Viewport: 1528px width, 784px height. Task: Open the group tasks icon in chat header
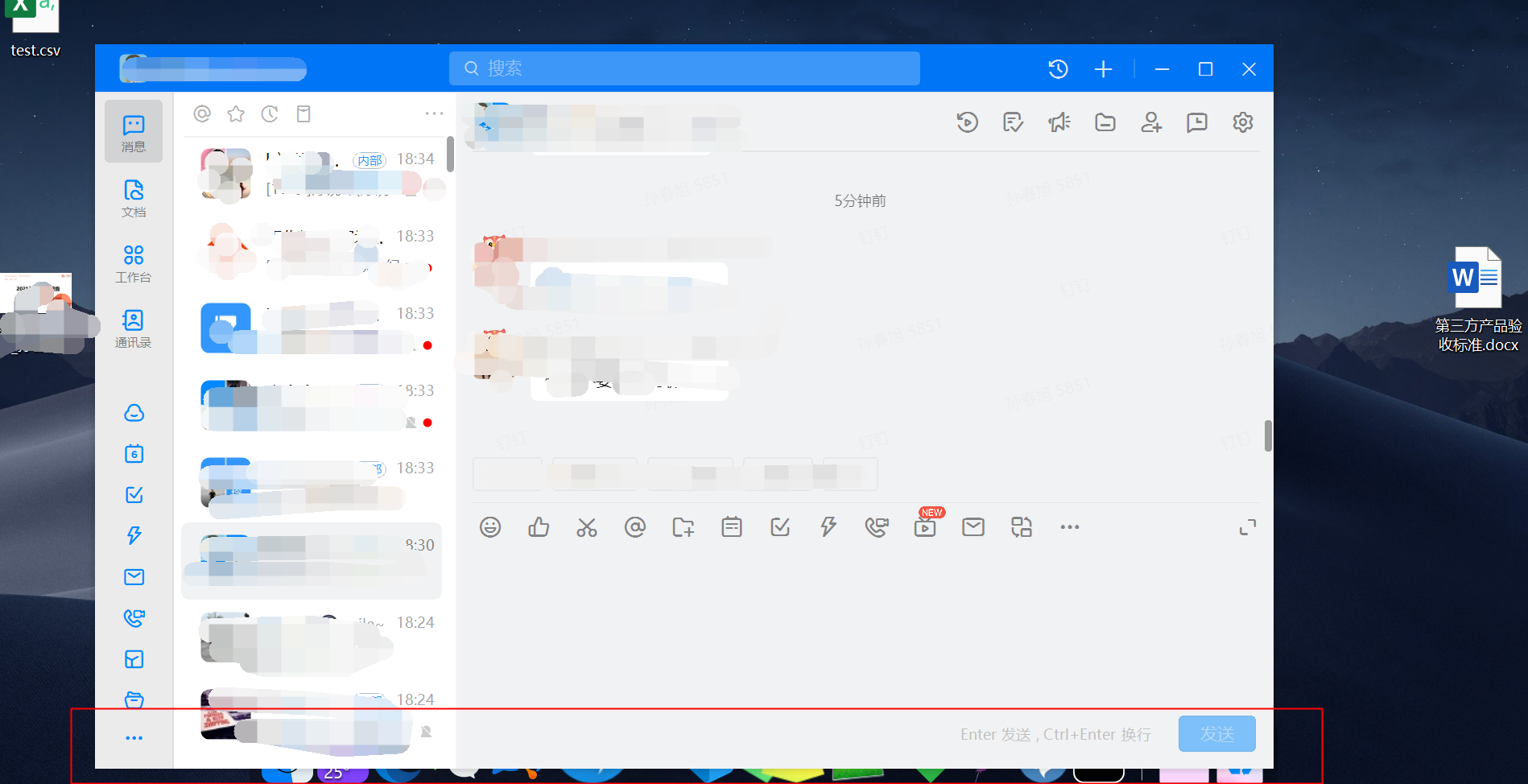tap(1013, 122)
